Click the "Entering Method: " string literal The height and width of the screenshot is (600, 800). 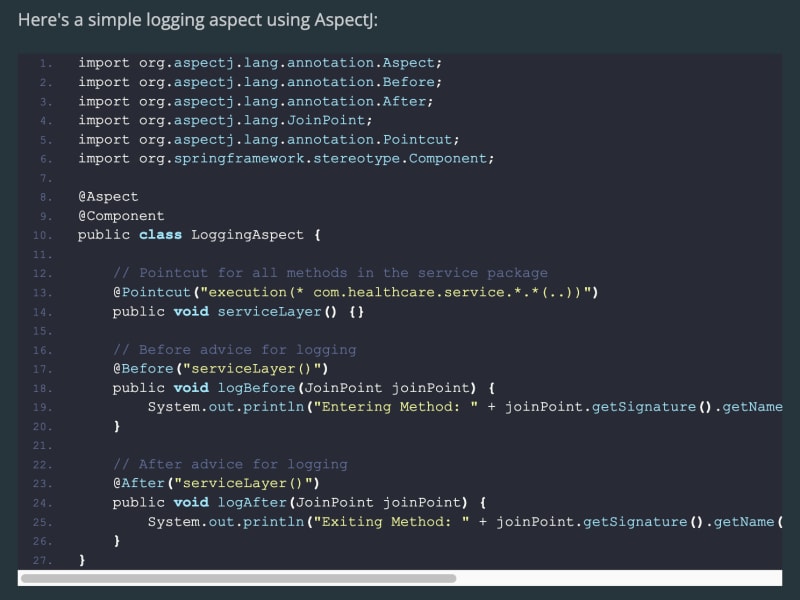coord(393,407)
